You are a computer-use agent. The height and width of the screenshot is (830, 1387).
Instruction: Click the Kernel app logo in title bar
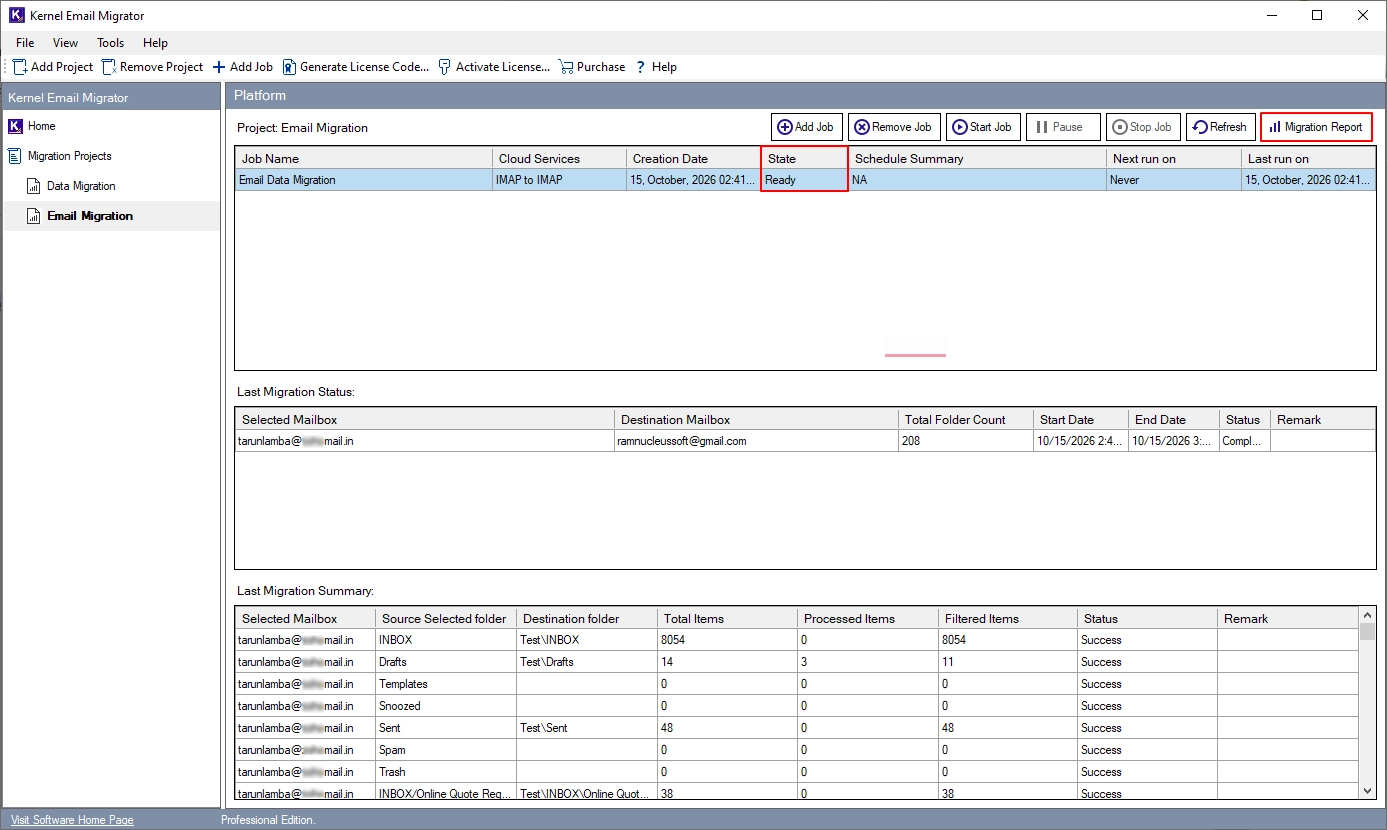click(15, 15)
